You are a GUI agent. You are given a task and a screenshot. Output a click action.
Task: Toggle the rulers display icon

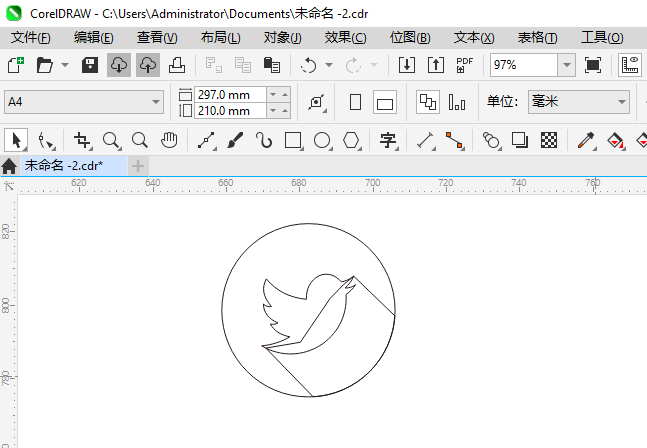click(630, 65)
